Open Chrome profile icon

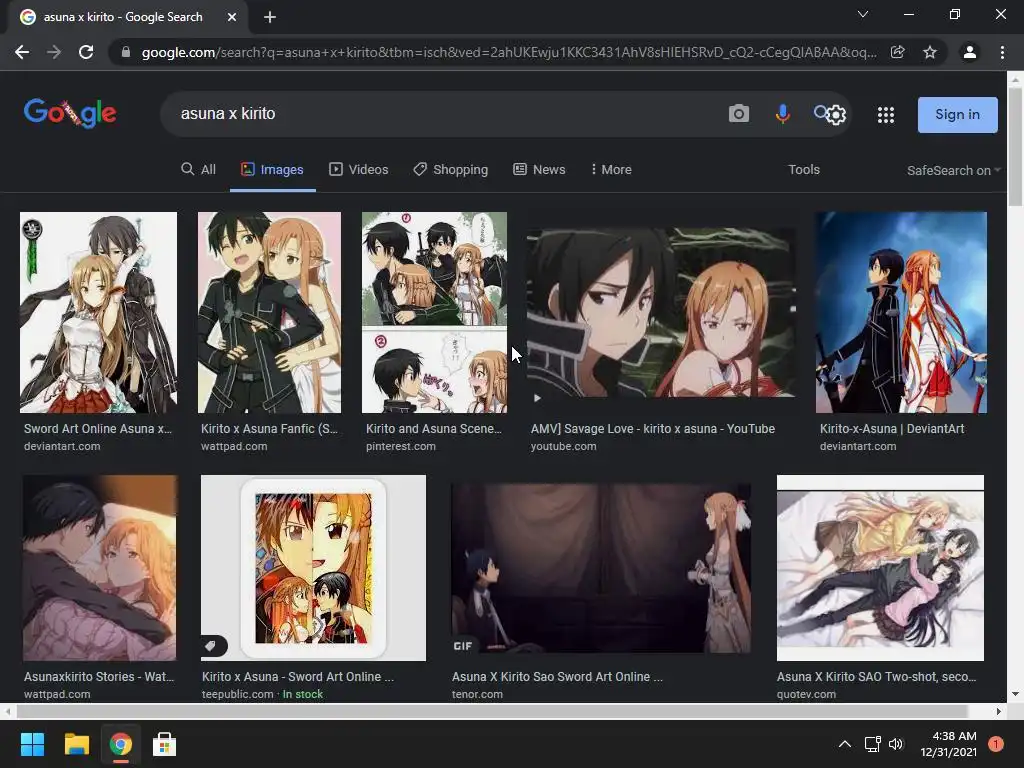[x=970, y=52]
